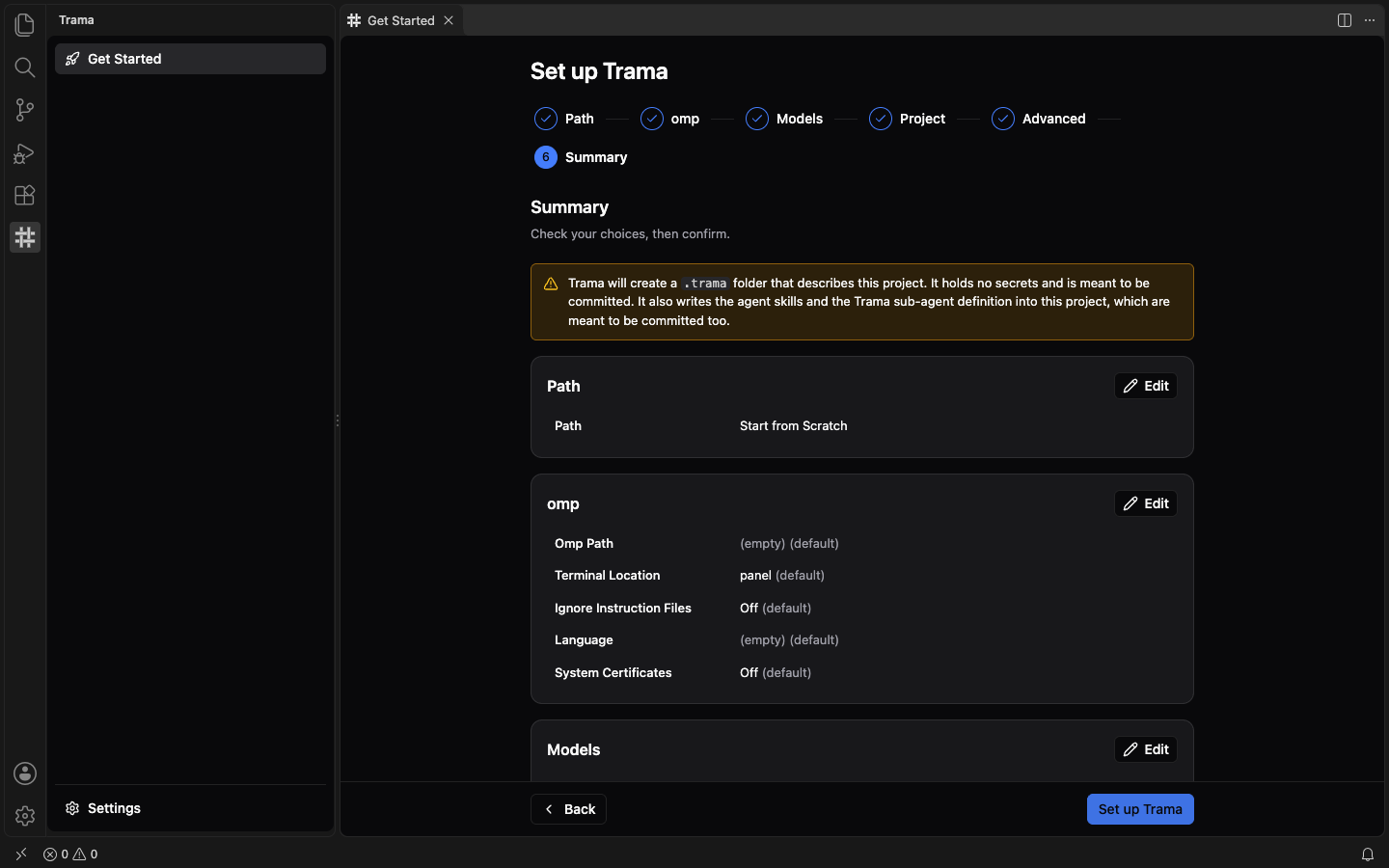Image resolution: width=1389 pixels, height=868 pixels.
Task: Open the Source Control view icon
Action: (x=25, y=110)
